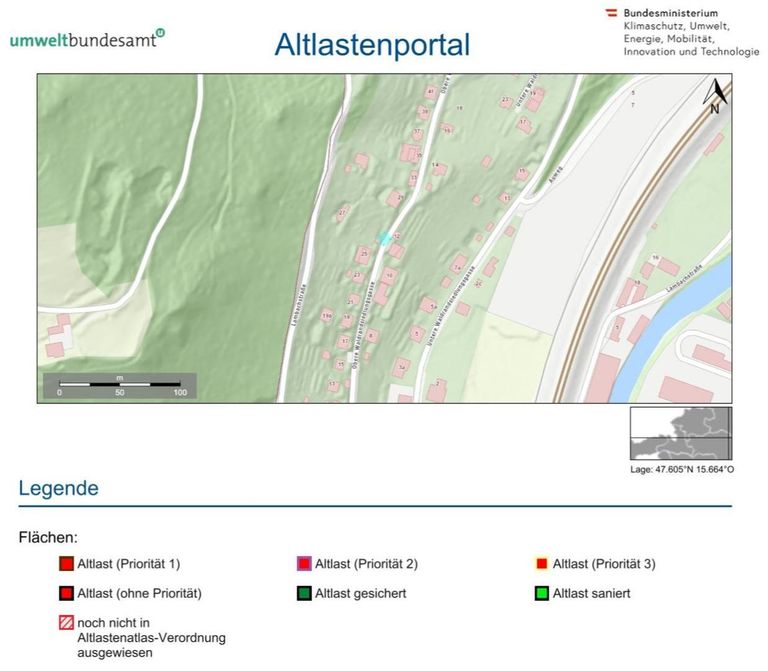Viewport: 768px width, 671px height.
Task: Click the umweltbundesamt logo
Action: [x=87, y=39]
